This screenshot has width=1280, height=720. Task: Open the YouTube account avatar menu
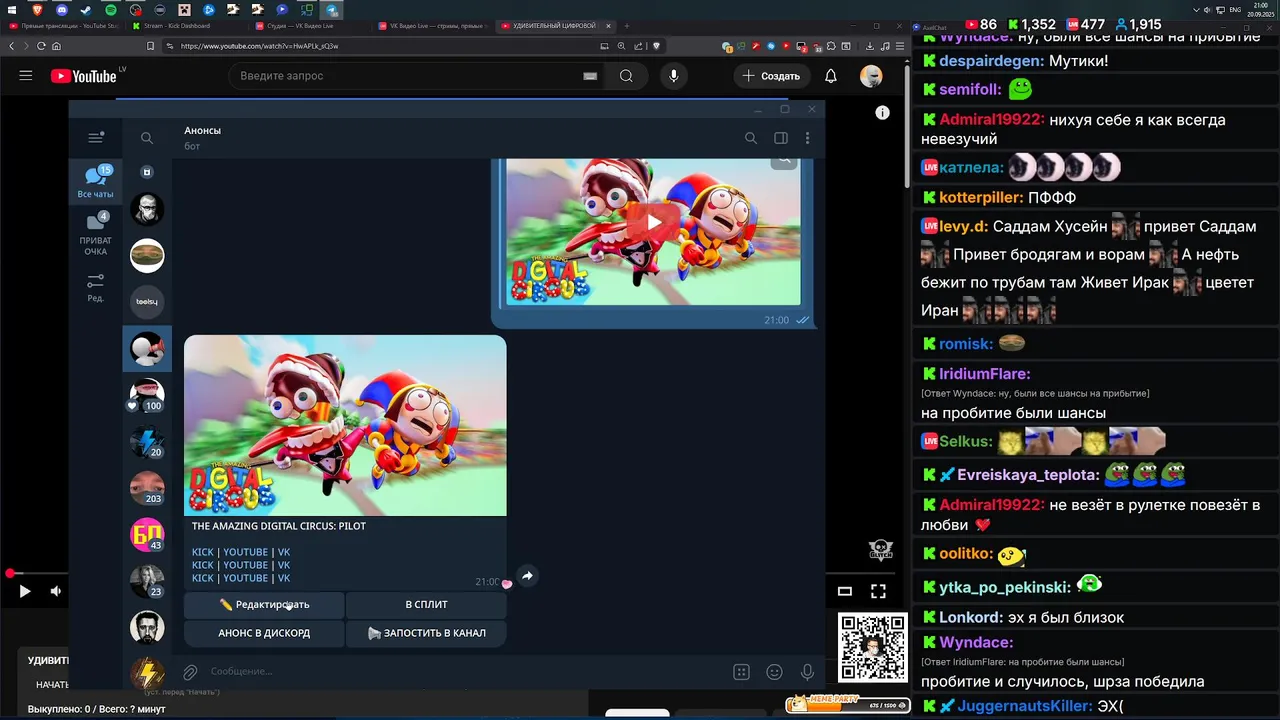tap(871, 76)
